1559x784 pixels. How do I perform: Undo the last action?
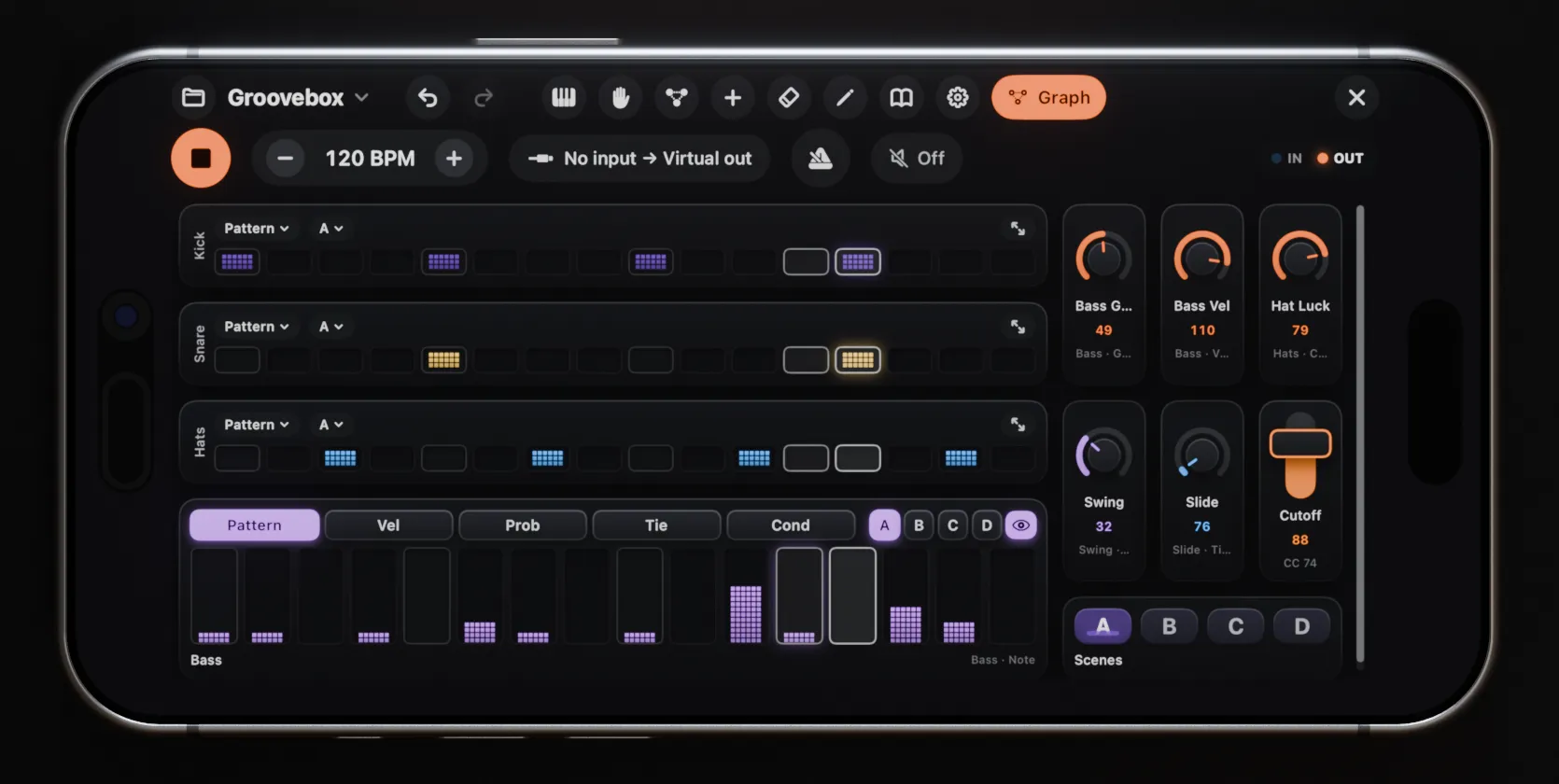(x=428, y=97)
